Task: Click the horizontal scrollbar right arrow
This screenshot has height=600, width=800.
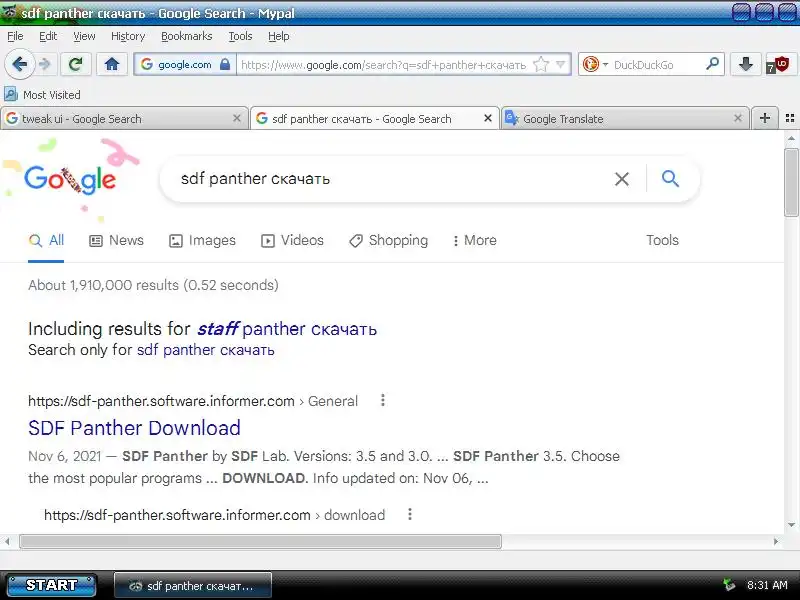Action: click(x=776, y=541)
